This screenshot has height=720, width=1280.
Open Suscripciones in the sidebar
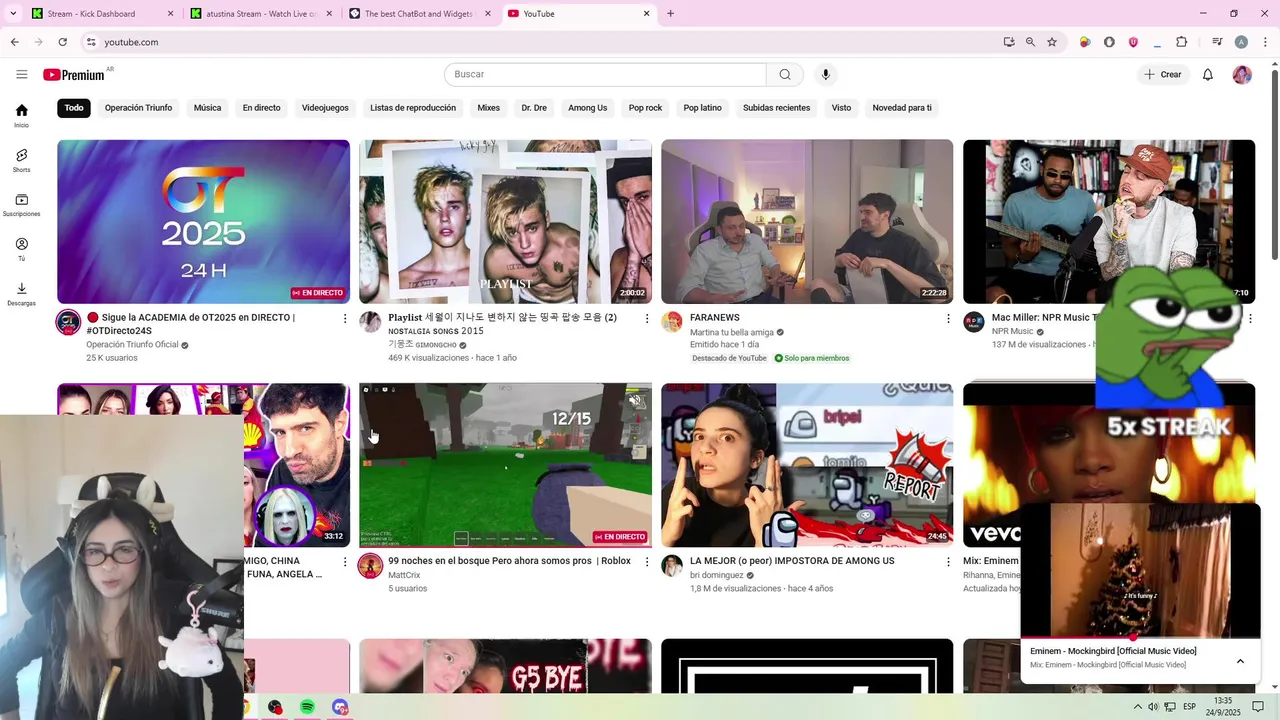(x=21, y=205)
